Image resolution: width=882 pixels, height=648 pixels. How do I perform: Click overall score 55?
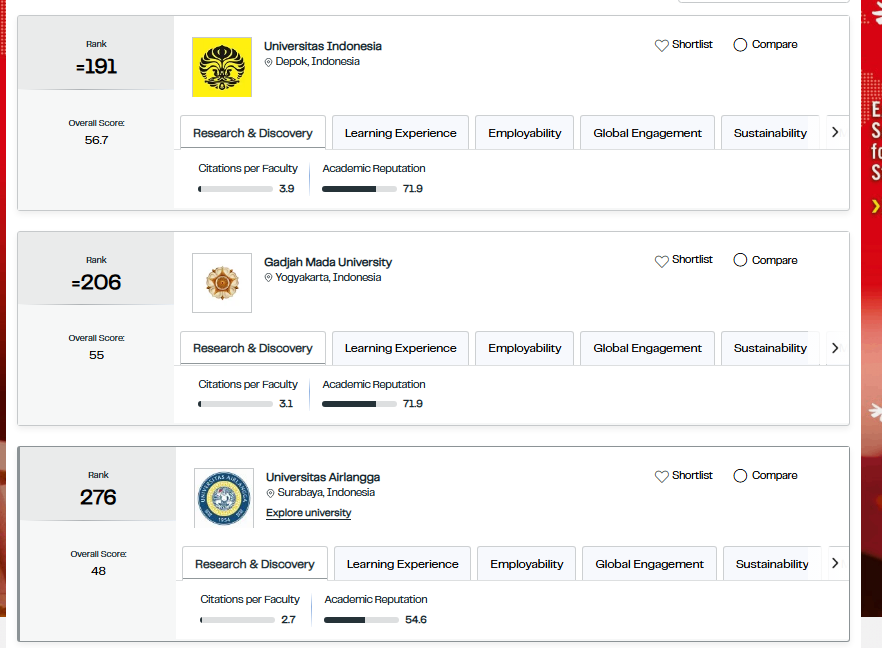96,356
